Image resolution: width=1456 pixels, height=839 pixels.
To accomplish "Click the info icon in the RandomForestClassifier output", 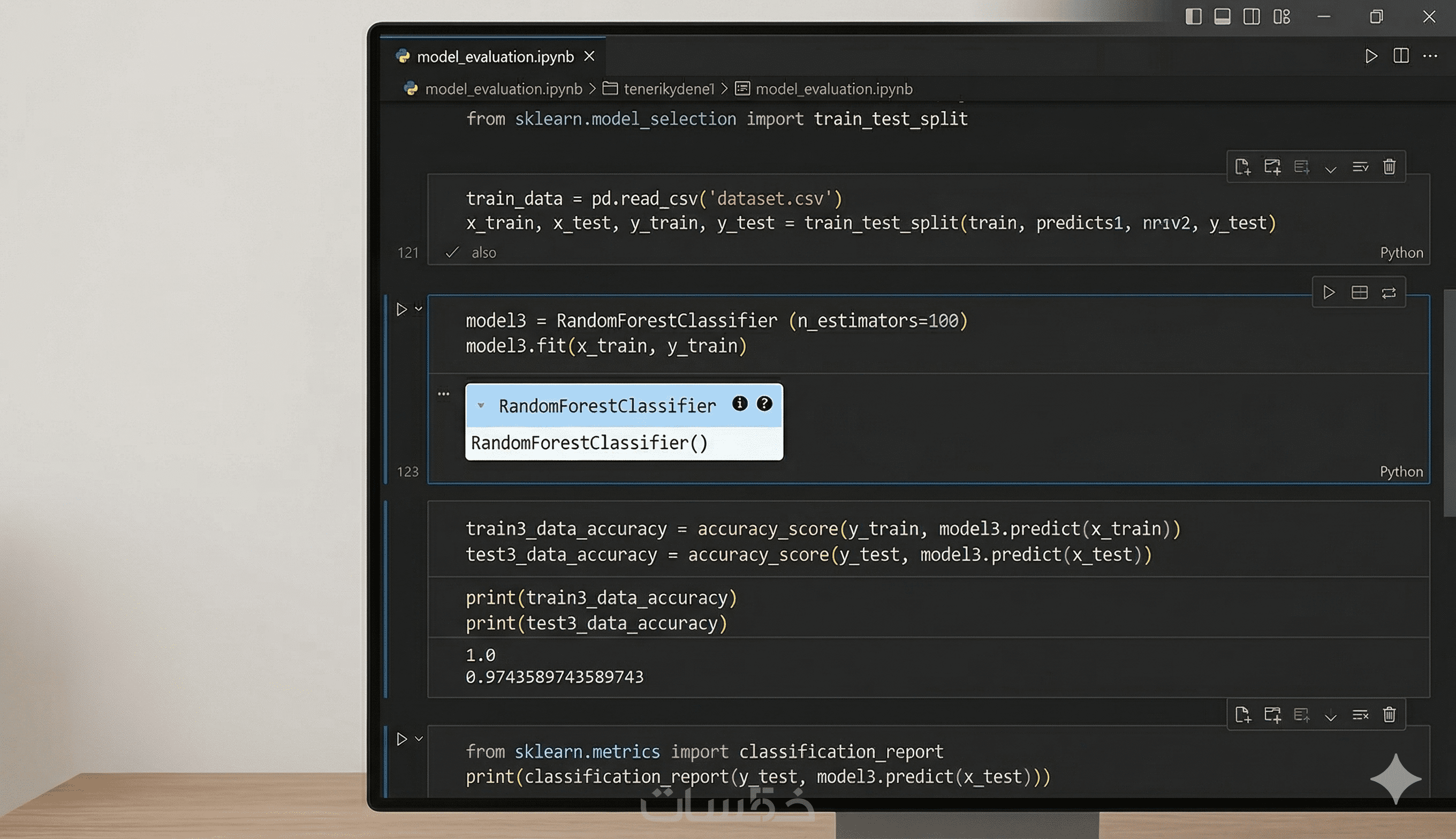I will pyautogui.click(x=740, y=404).
